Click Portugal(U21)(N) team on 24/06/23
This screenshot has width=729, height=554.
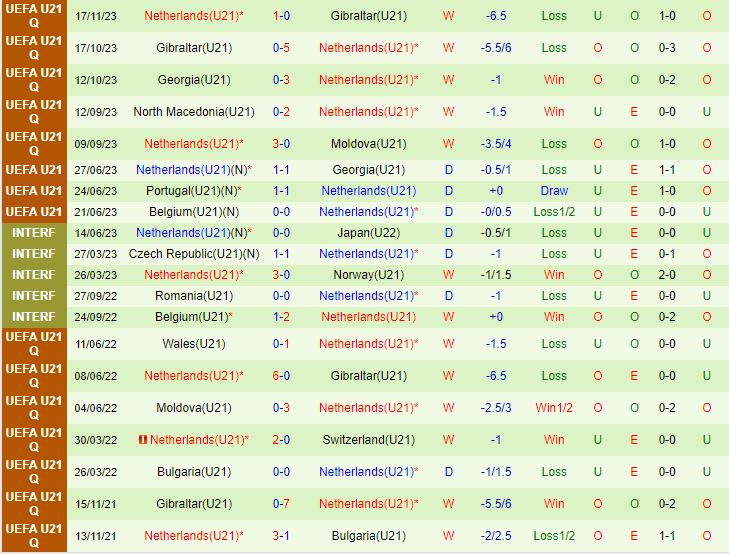(x=194, y=191)
